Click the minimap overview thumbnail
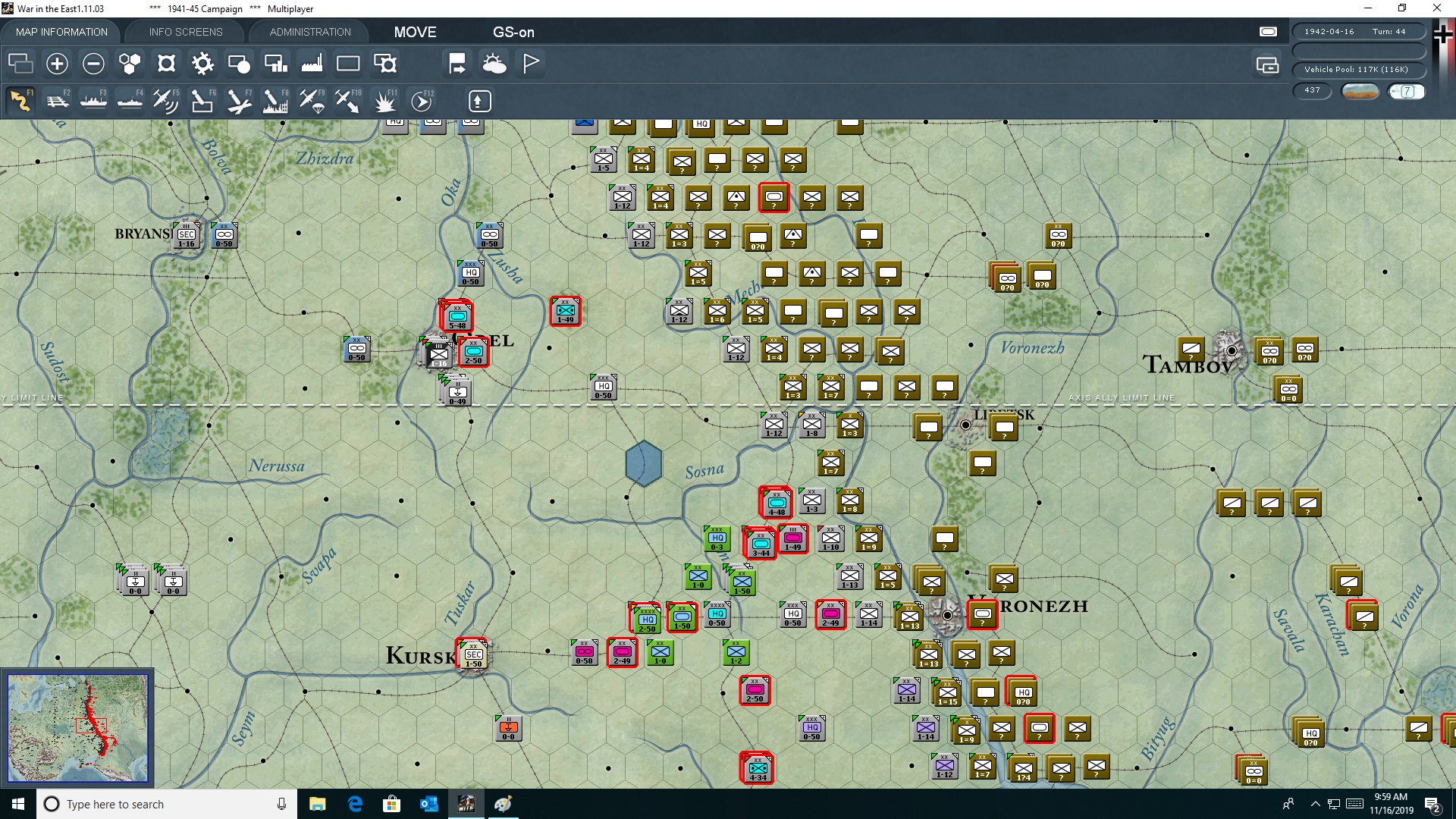 [x=77, y=728]
